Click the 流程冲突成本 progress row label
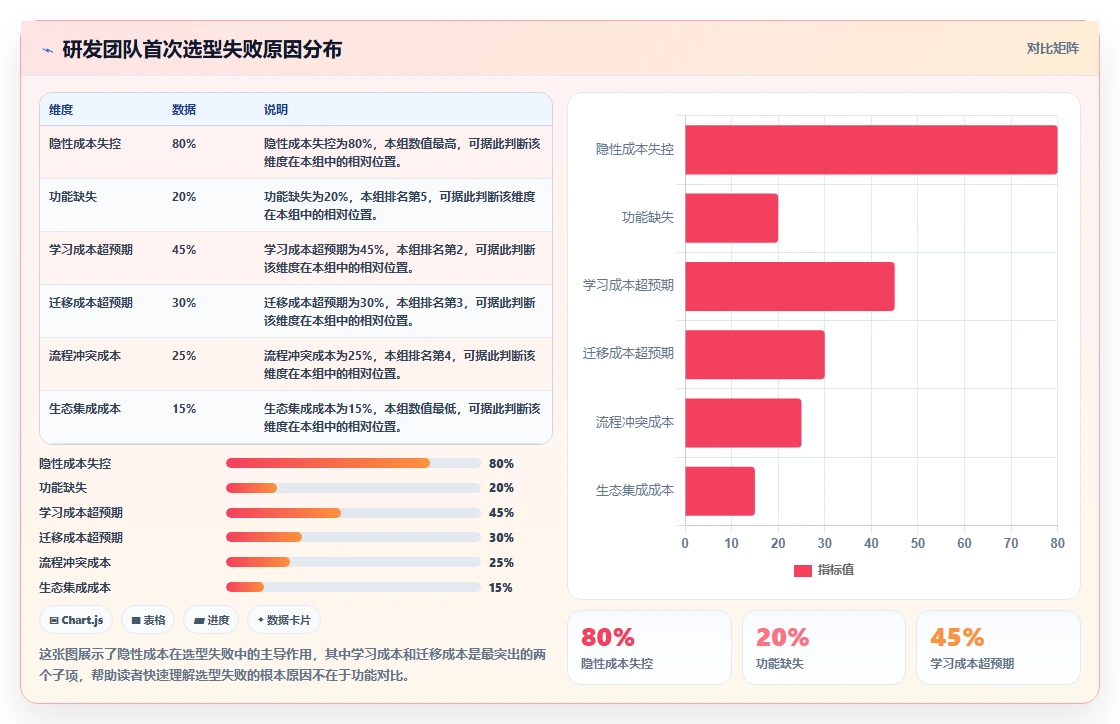 coord(75,563)
